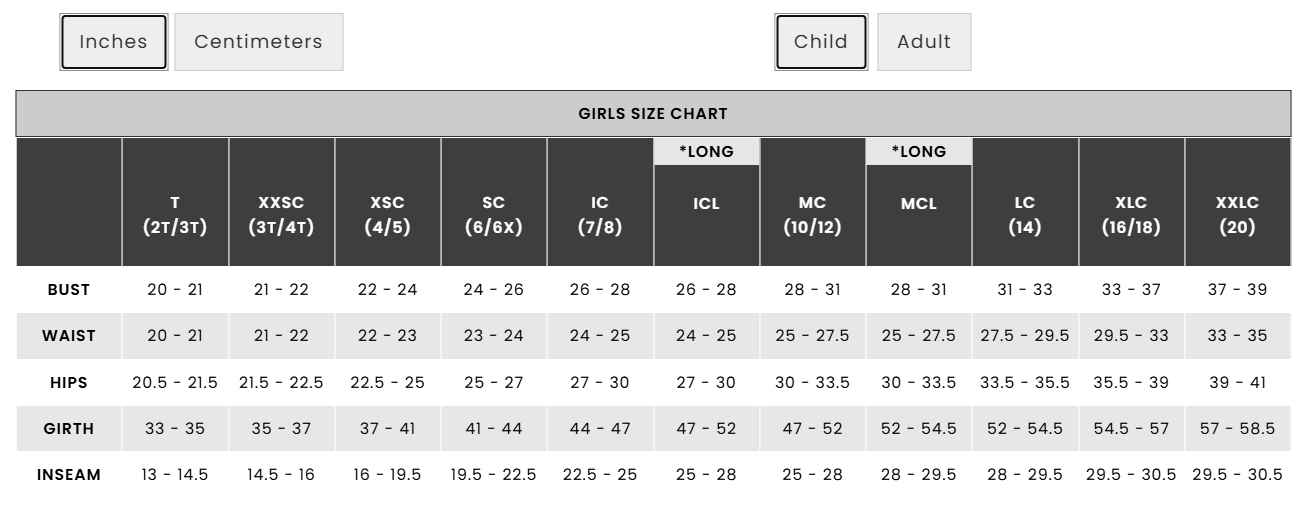Click the INSEAM row label
1312x517 pixels.
pyautogui.click(x=69, y=475)
